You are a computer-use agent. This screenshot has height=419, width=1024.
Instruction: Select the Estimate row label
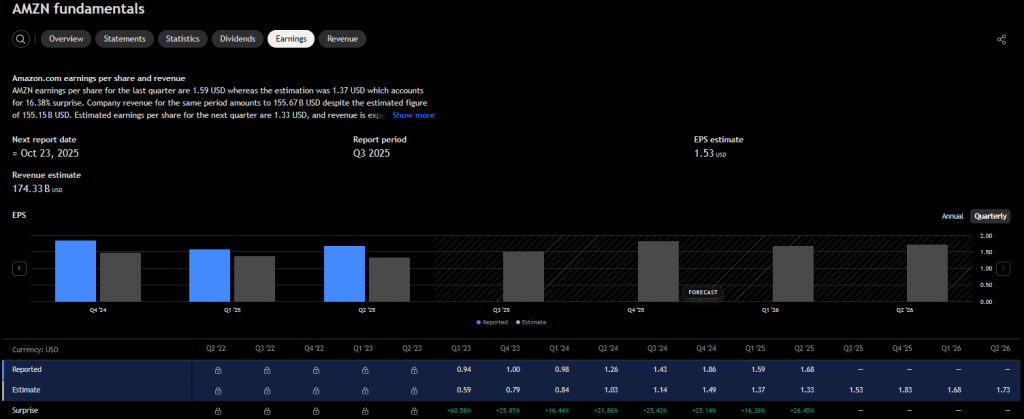coord(25,390)
